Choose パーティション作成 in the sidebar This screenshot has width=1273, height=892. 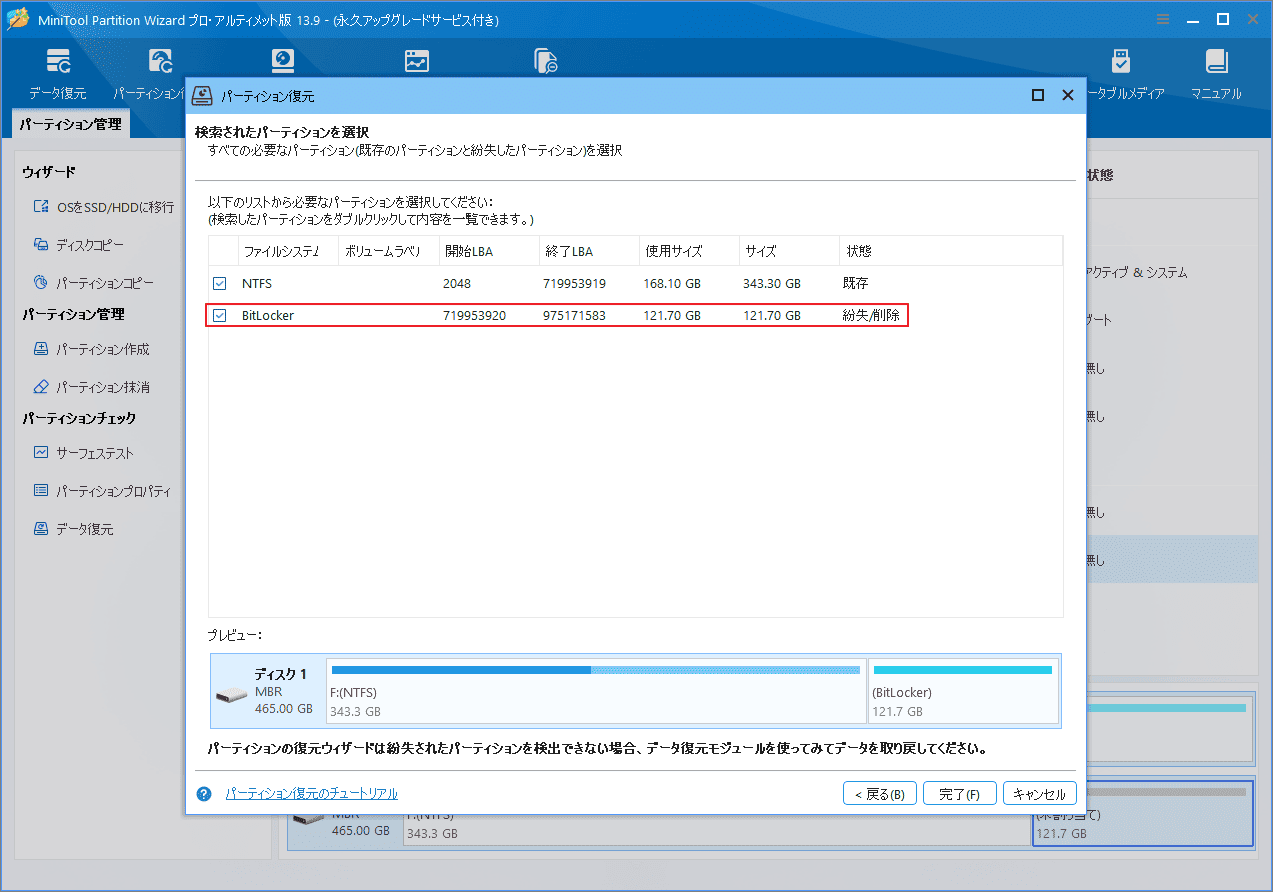pos(103,349)
